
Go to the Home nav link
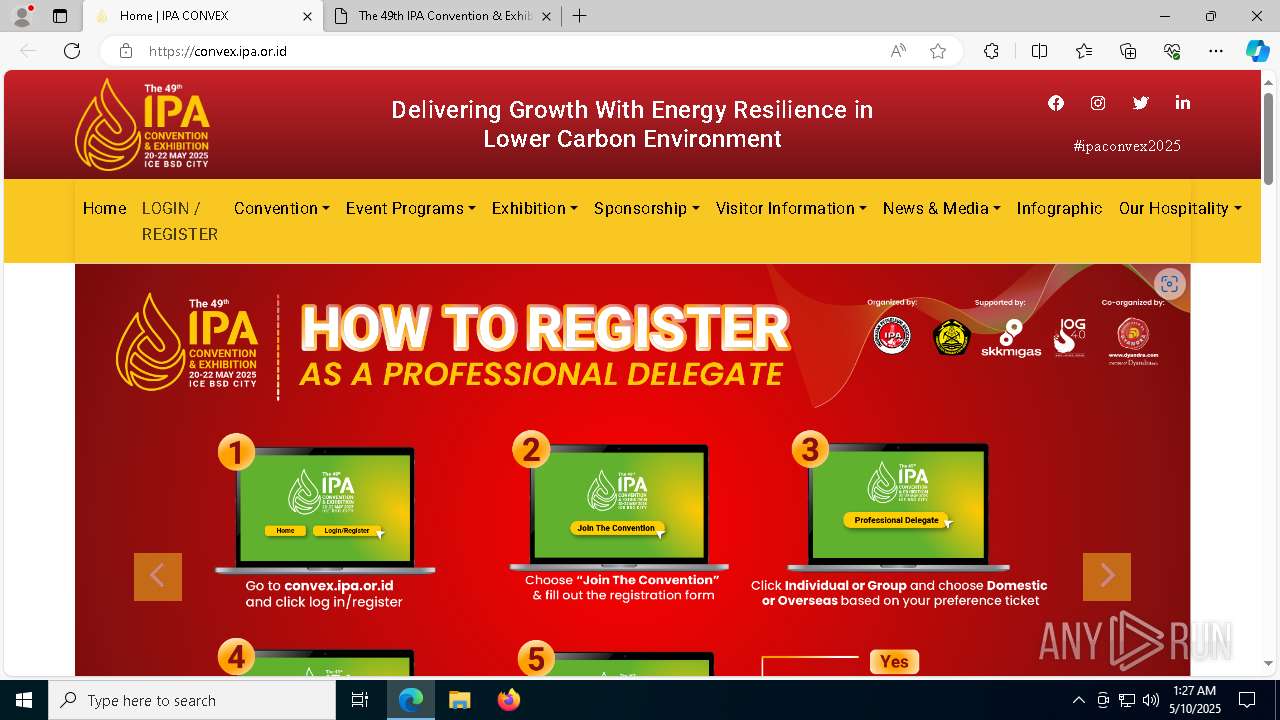tap(105, 208)
